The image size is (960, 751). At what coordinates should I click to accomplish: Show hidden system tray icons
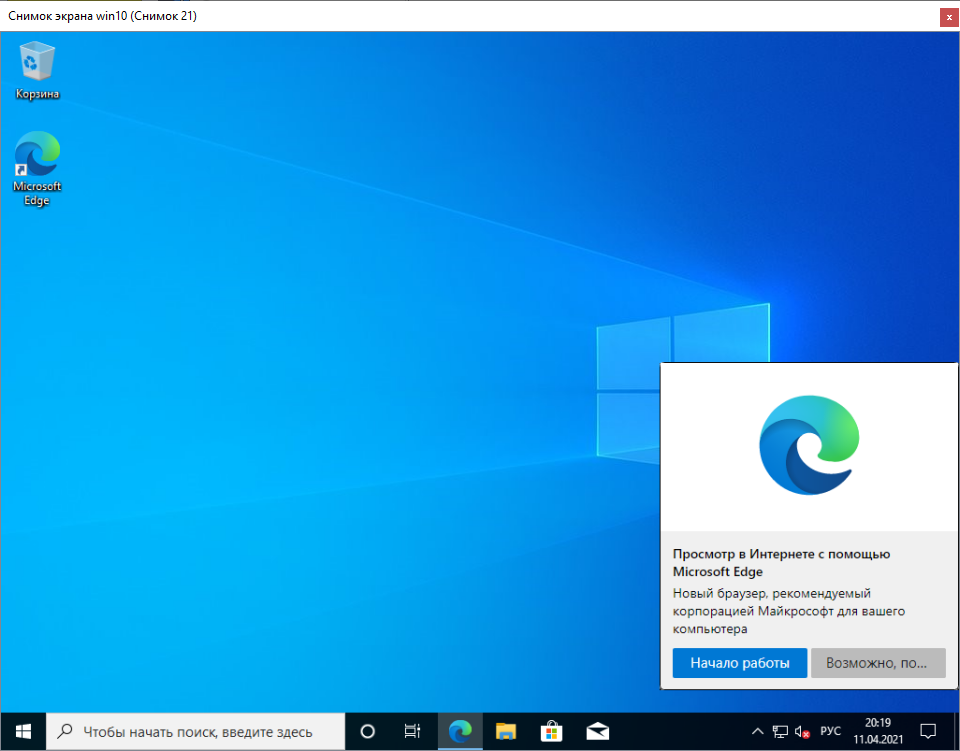(x=757, y=731)
